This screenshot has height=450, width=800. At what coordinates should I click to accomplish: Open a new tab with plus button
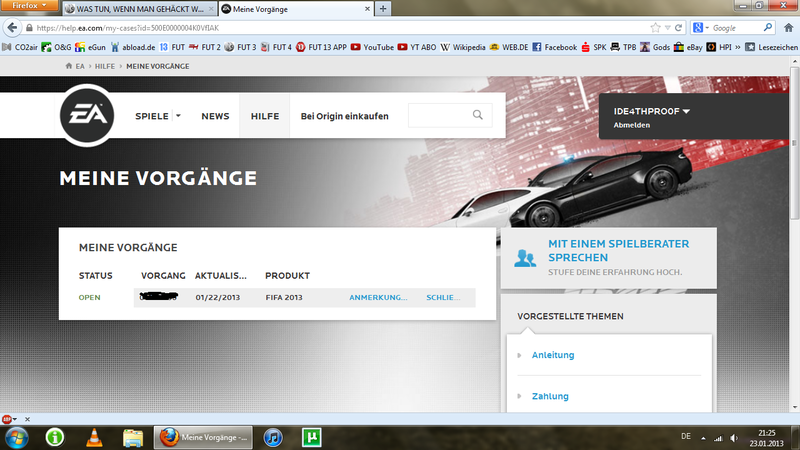(x=383, y=9)
